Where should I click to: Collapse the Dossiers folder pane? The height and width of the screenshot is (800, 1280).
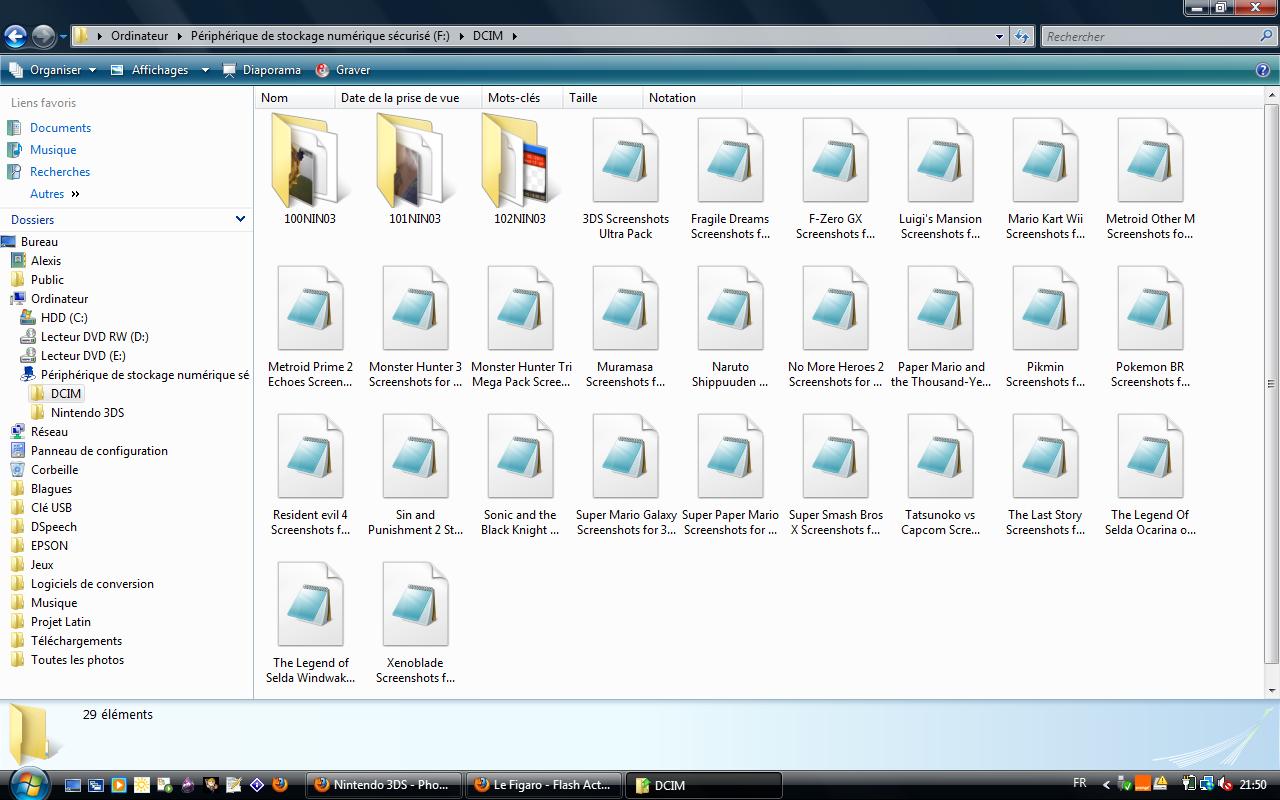[x=240, y=219]
